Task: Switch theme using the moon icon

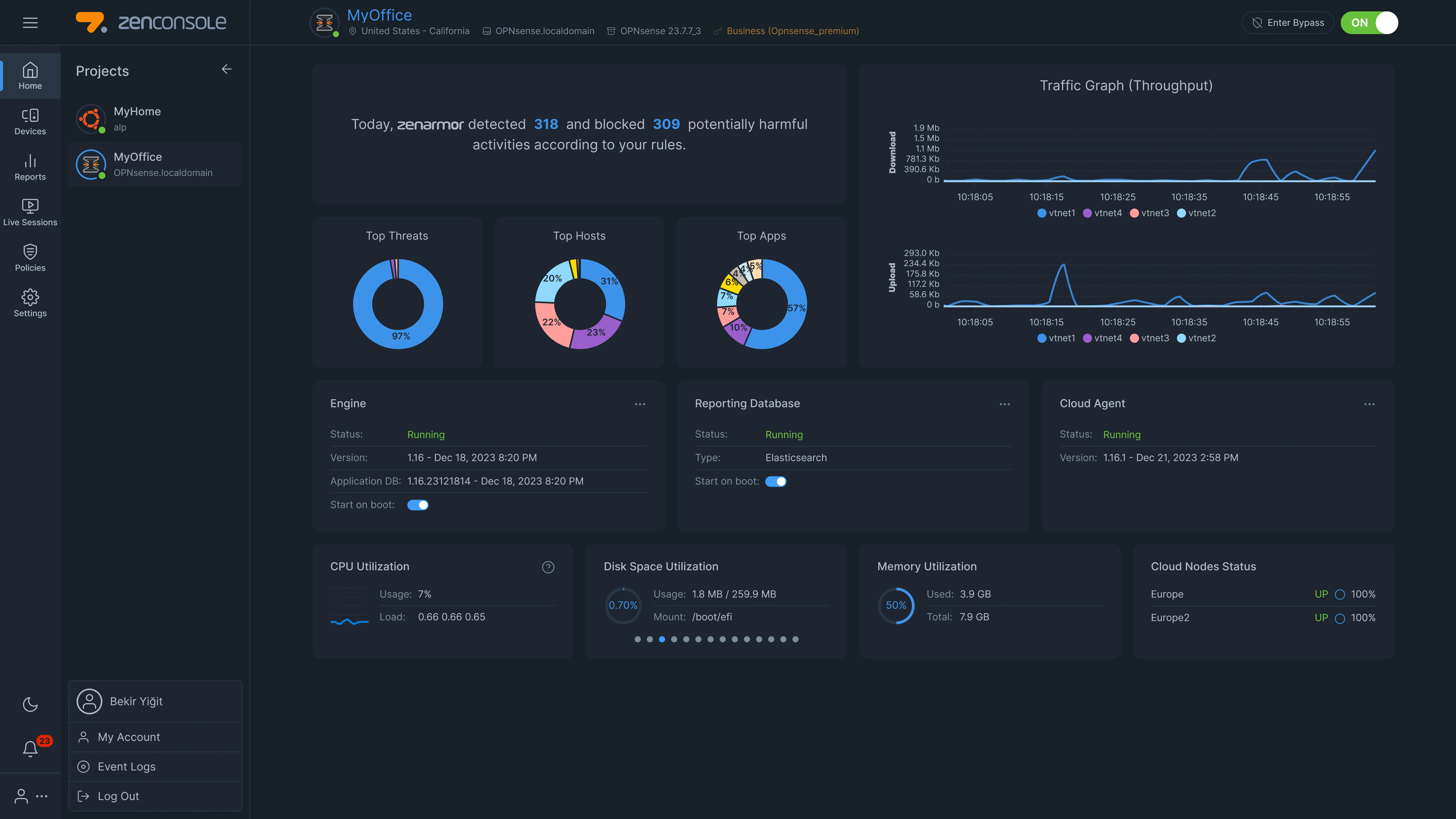Action: [30, 704]
